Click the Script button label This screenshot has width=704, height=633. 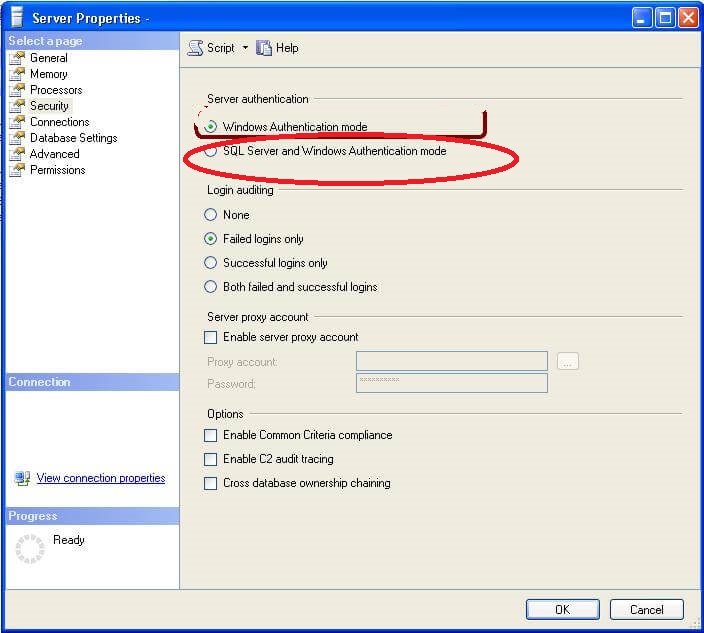[x=220, y=48]
